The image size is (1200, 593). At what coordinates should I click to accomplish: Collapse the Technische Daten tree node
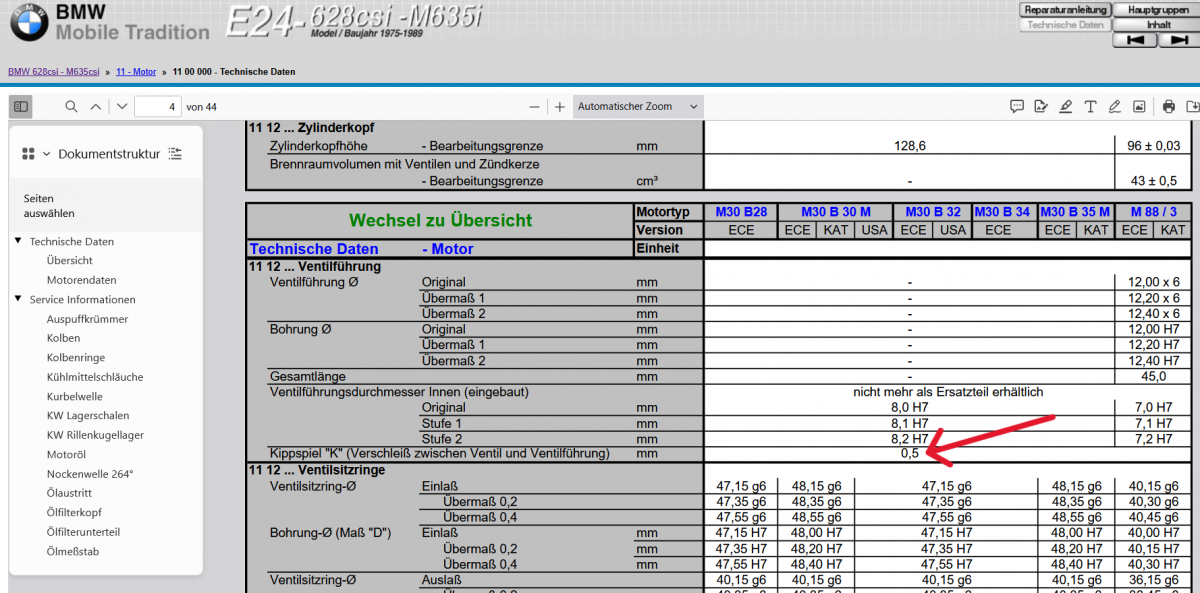(18, 241)
